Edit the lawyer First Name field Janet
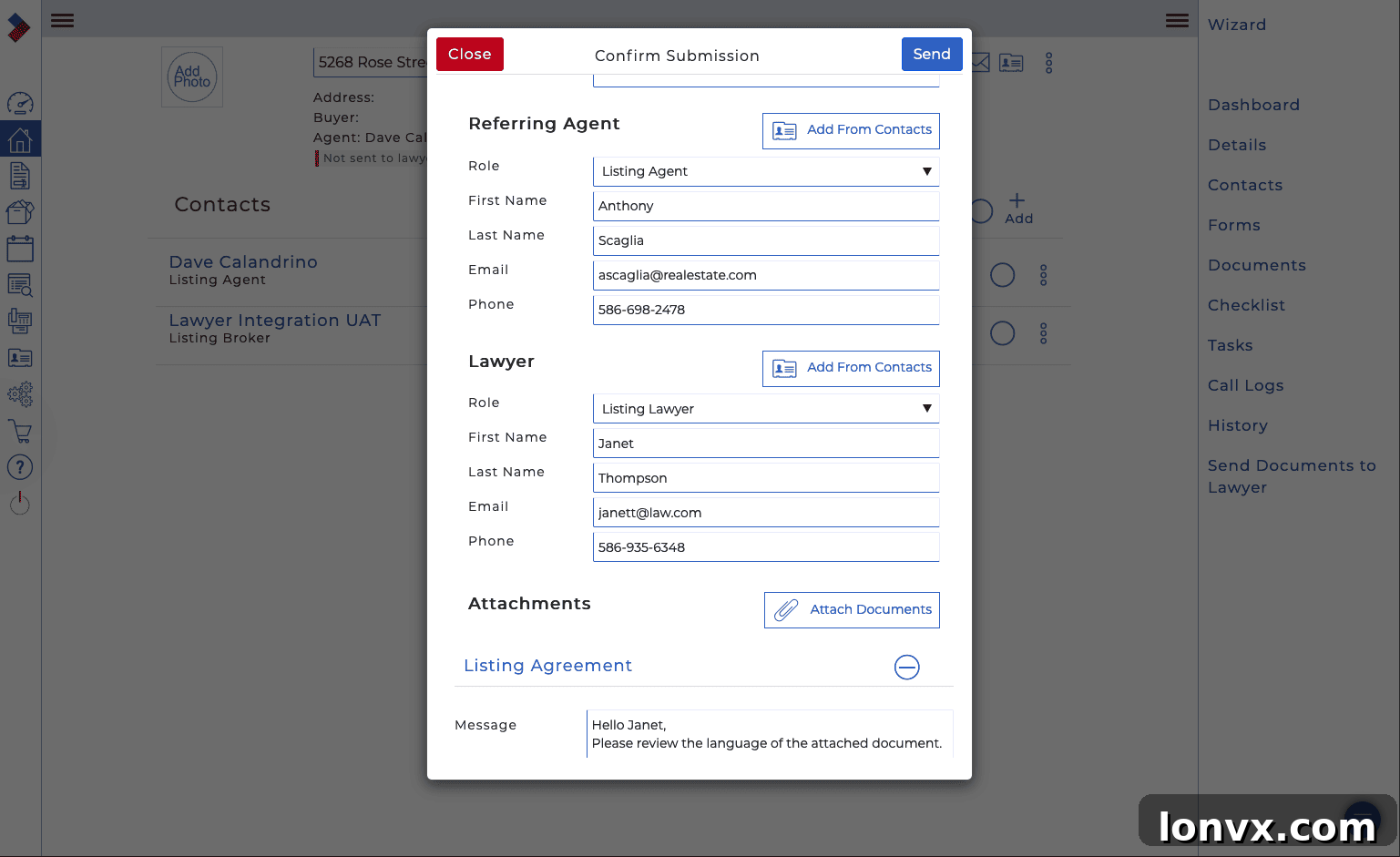The width and height of the screenshot is (1400, 857). pos(766,444)
